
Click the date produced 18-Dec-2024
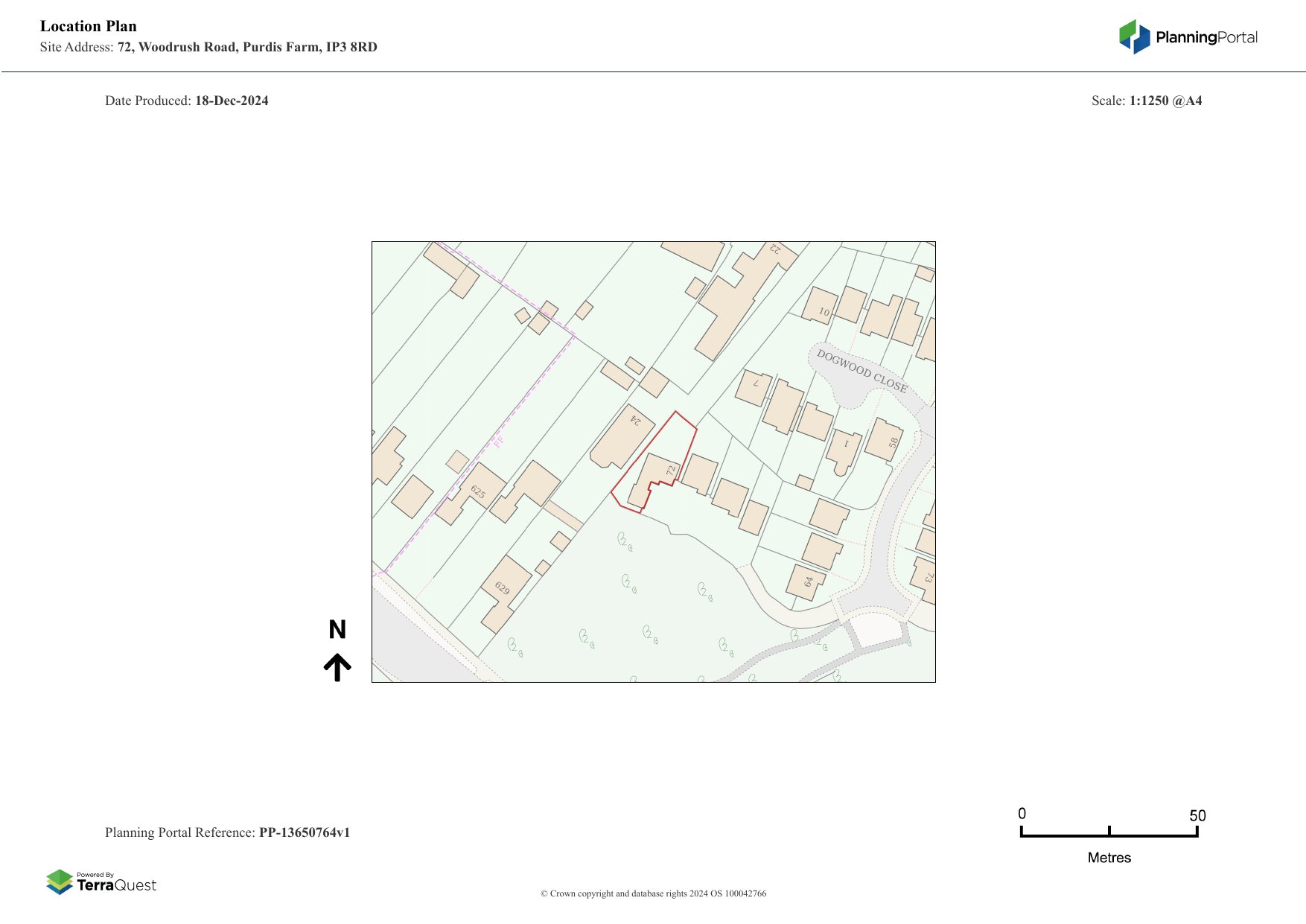point(232,101)
